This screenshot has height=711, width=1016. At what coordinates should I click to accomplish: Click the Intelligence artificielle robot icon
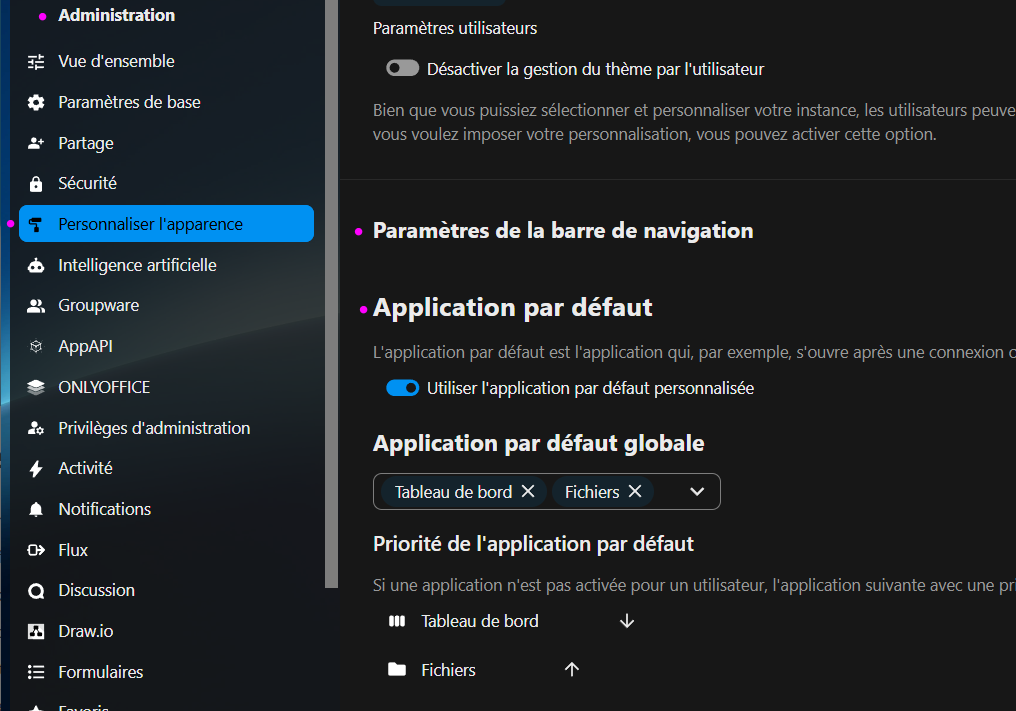(36, 266)
